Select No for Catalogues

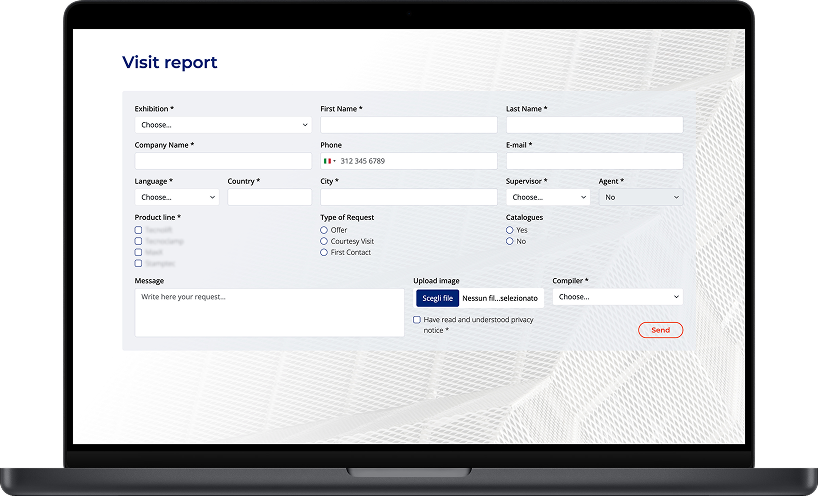pos(510,241)
